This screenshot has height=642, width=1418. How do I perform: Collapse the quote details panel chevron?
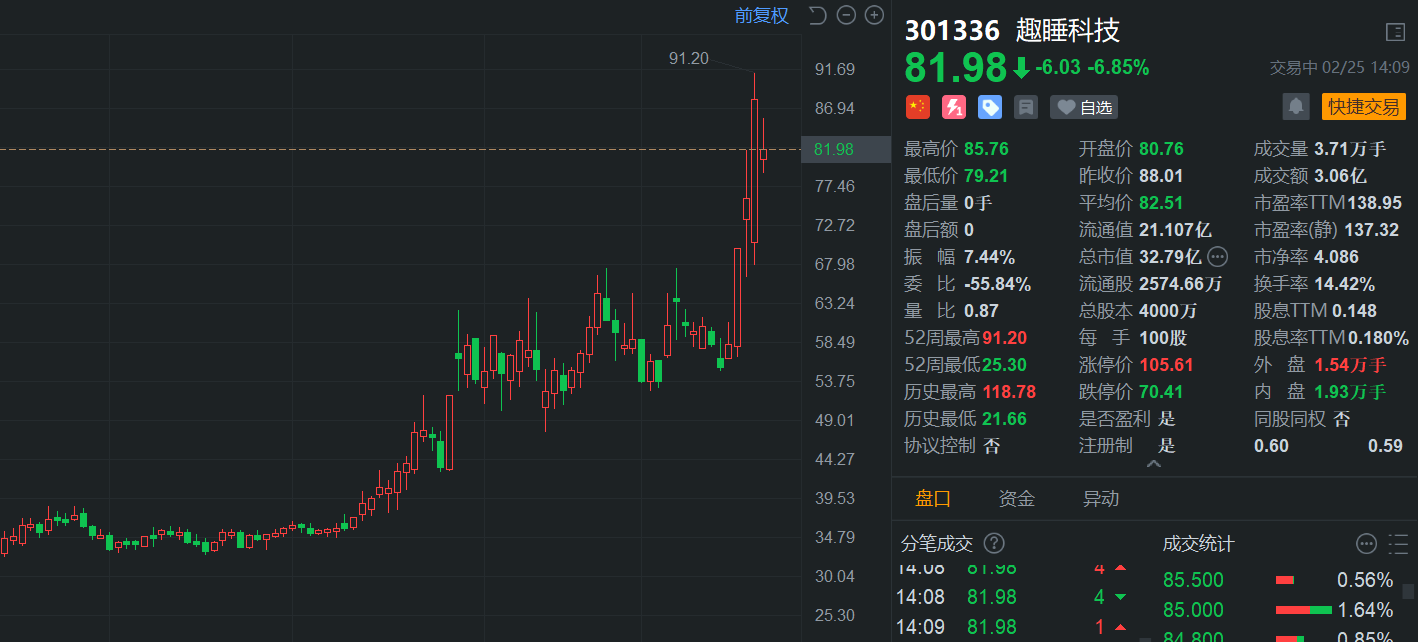click(1154, 465)
